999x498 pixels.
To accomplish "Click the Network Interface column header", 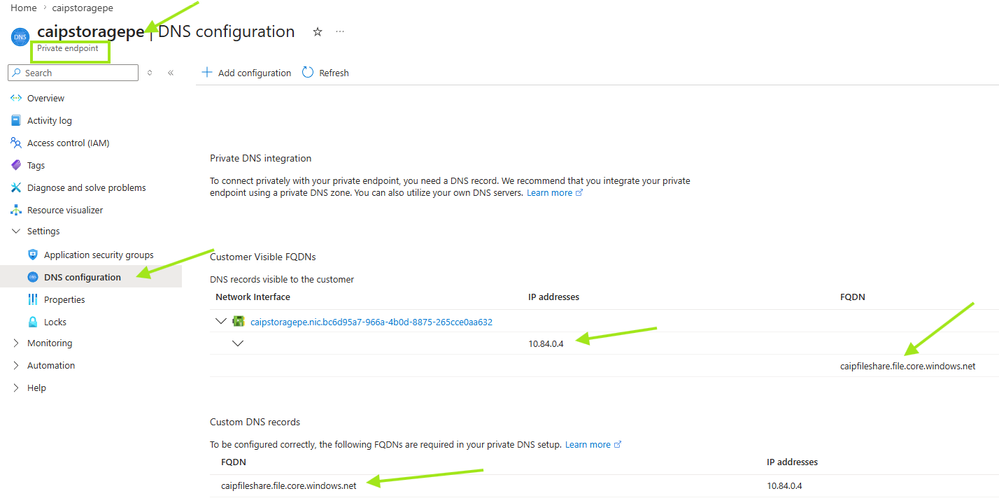I will (253, 297).
